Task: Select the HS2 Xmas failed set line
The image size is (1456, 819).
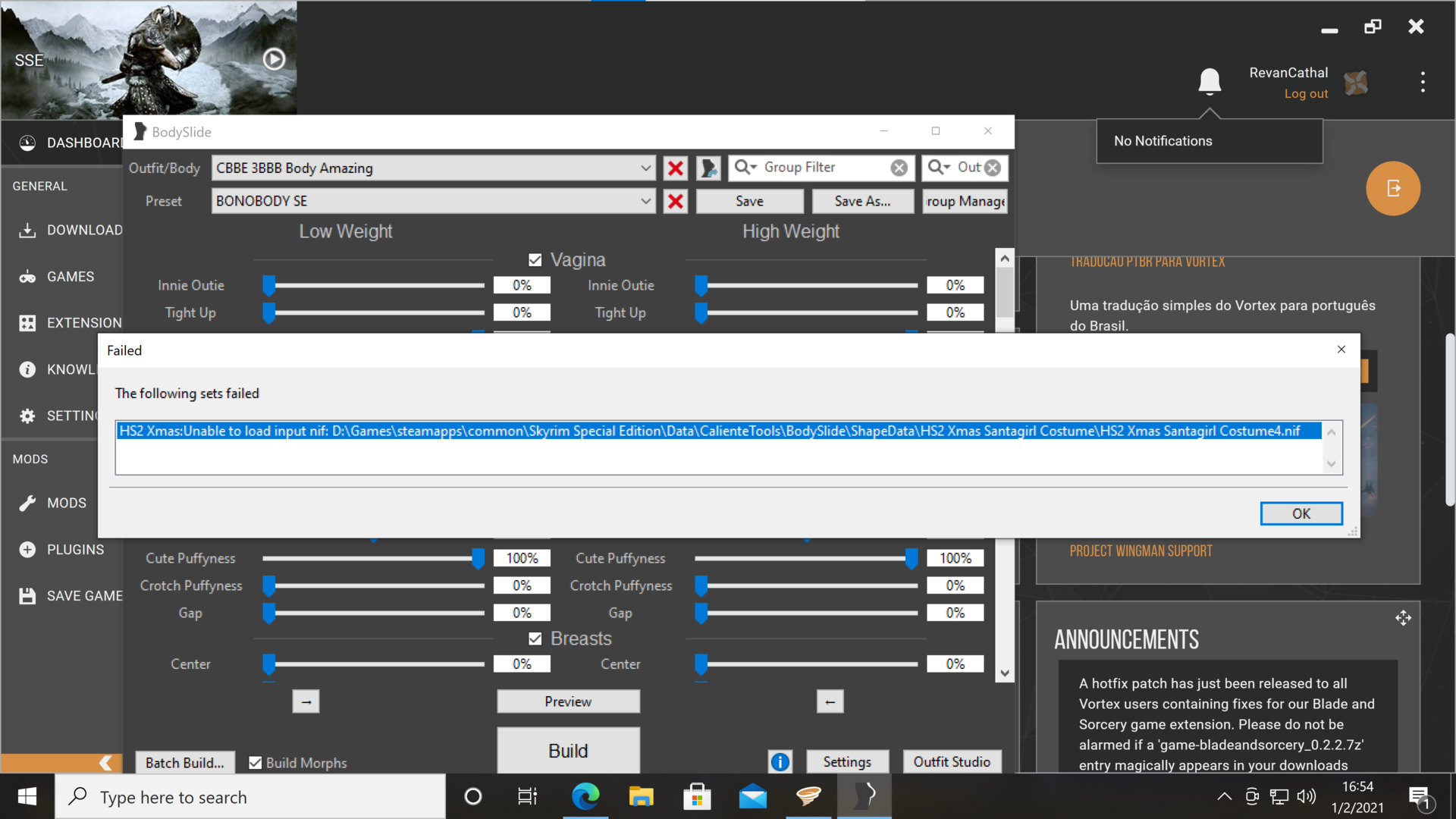Action: click(x=718, y=431)
